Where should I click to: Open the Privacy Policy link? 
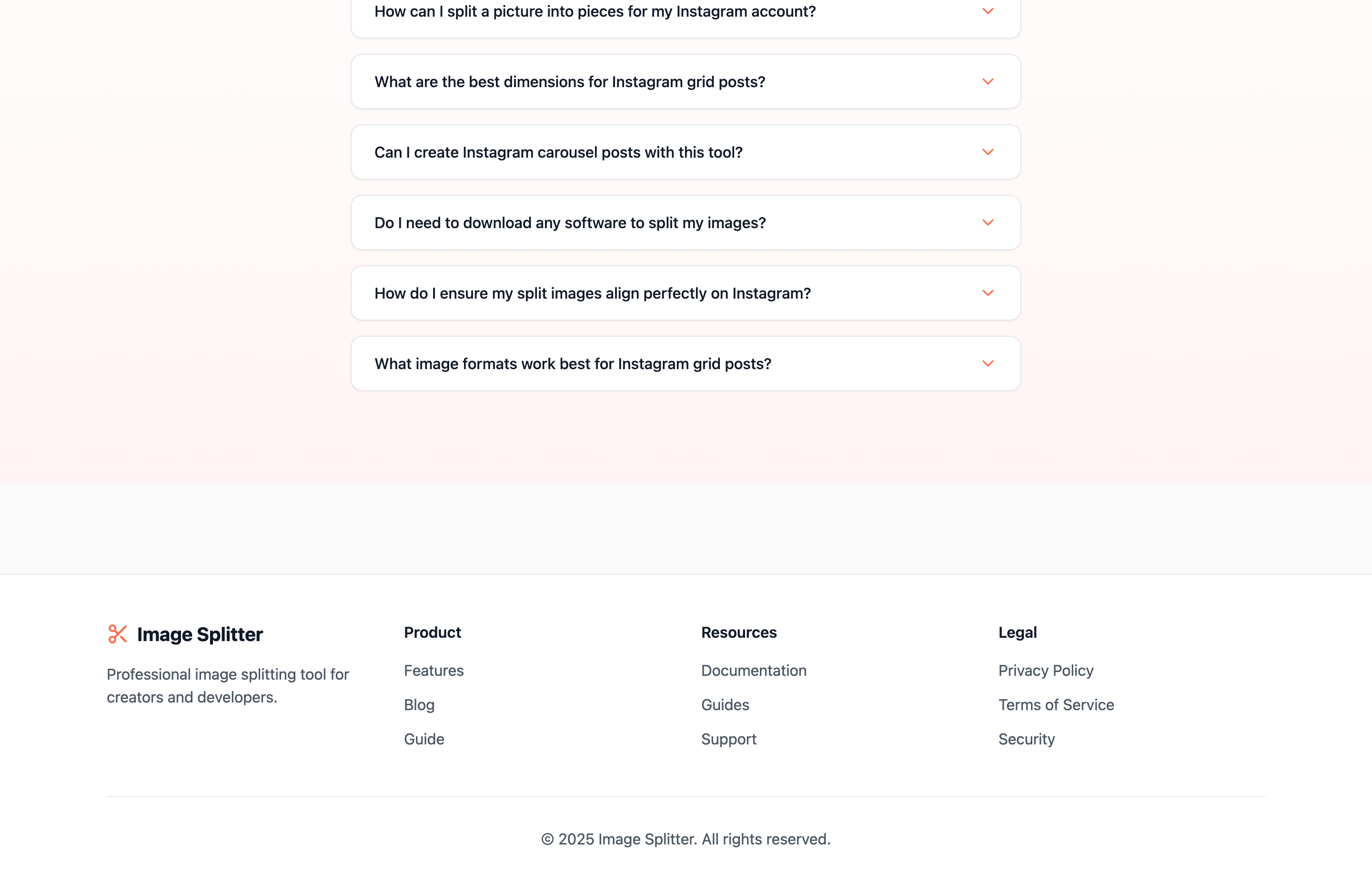[1046, 670]
